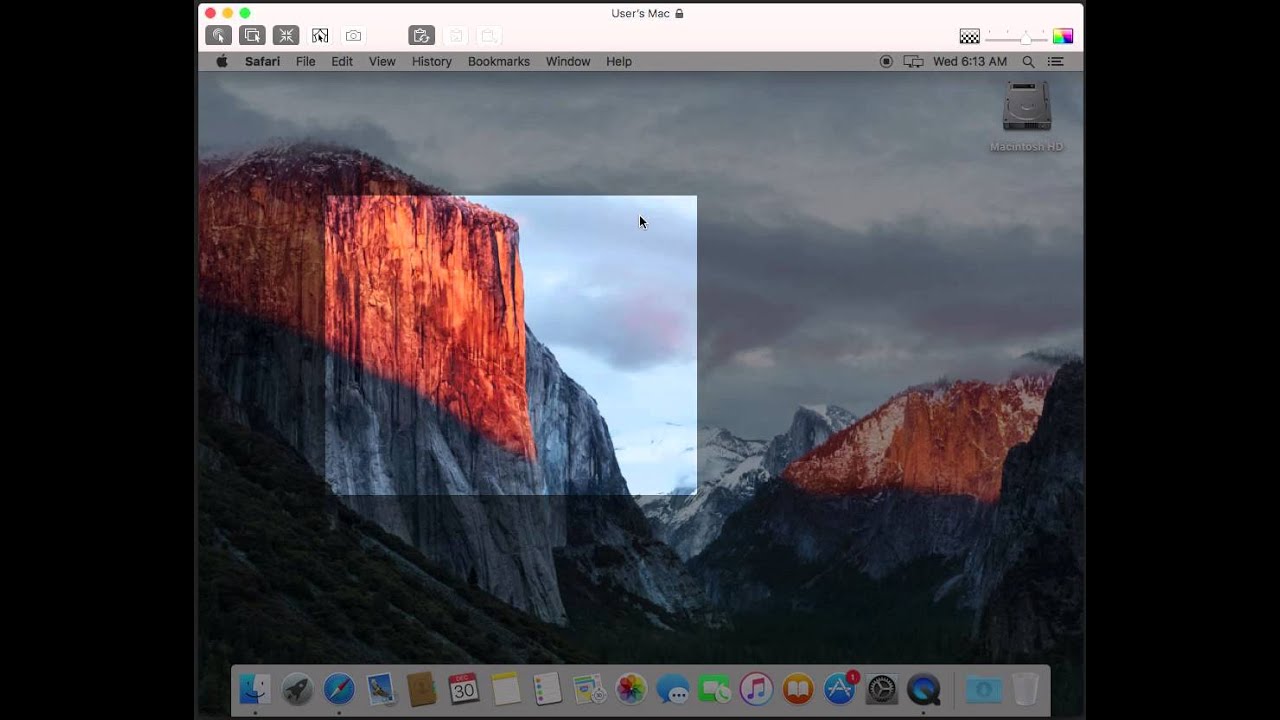Open the File menu

[x=305, y=61]
